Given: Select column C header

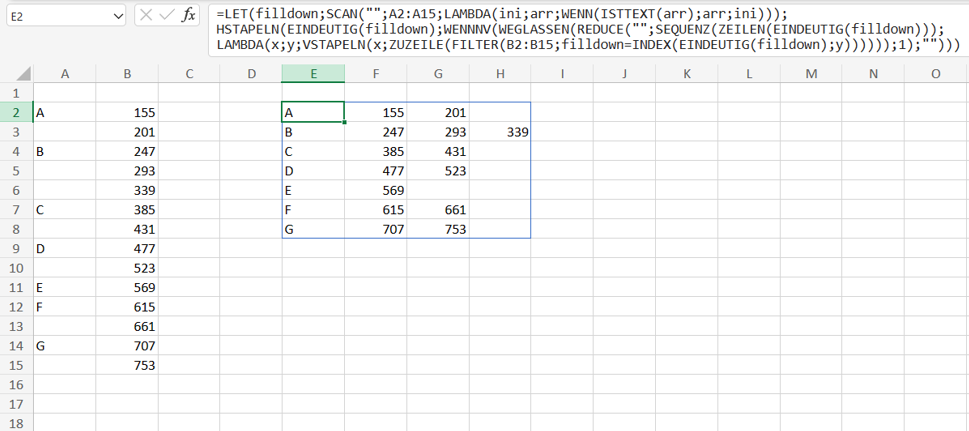Looking at the screenshot, I should [189, 74].
